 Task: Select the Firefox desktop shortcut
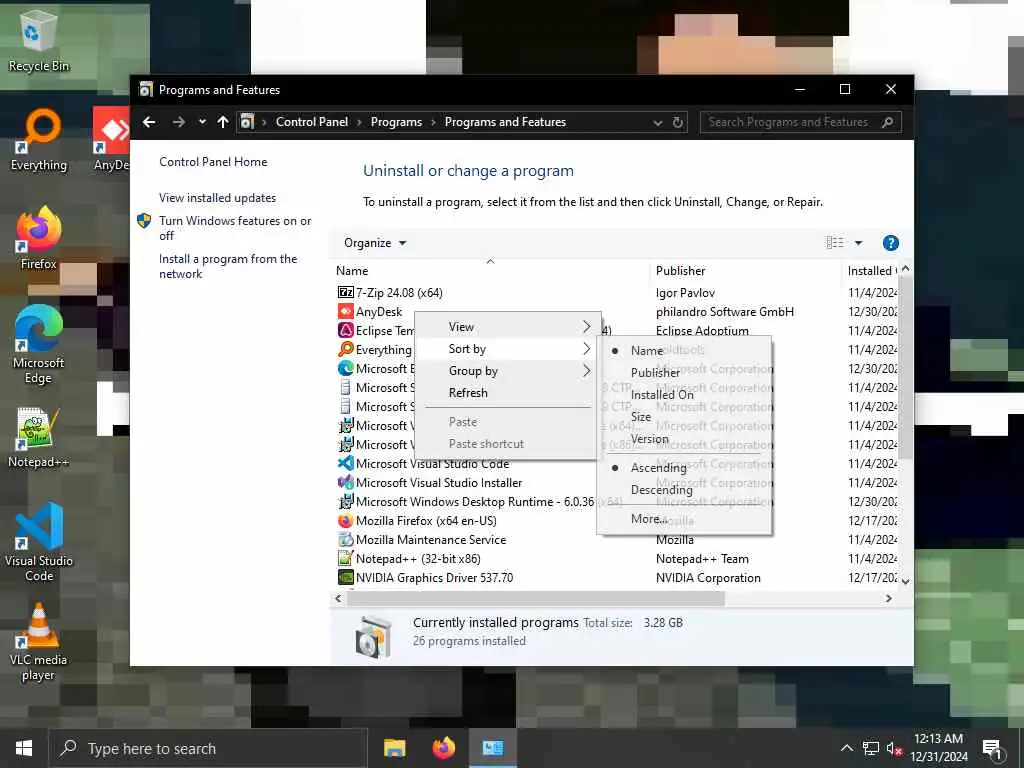coord(39,238)
